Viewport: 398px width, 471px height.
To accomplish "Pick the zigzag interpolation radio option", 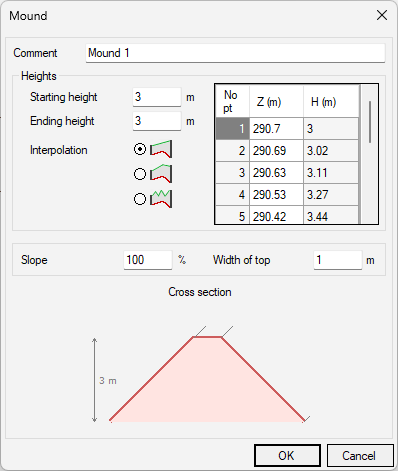I will [140, 199].
